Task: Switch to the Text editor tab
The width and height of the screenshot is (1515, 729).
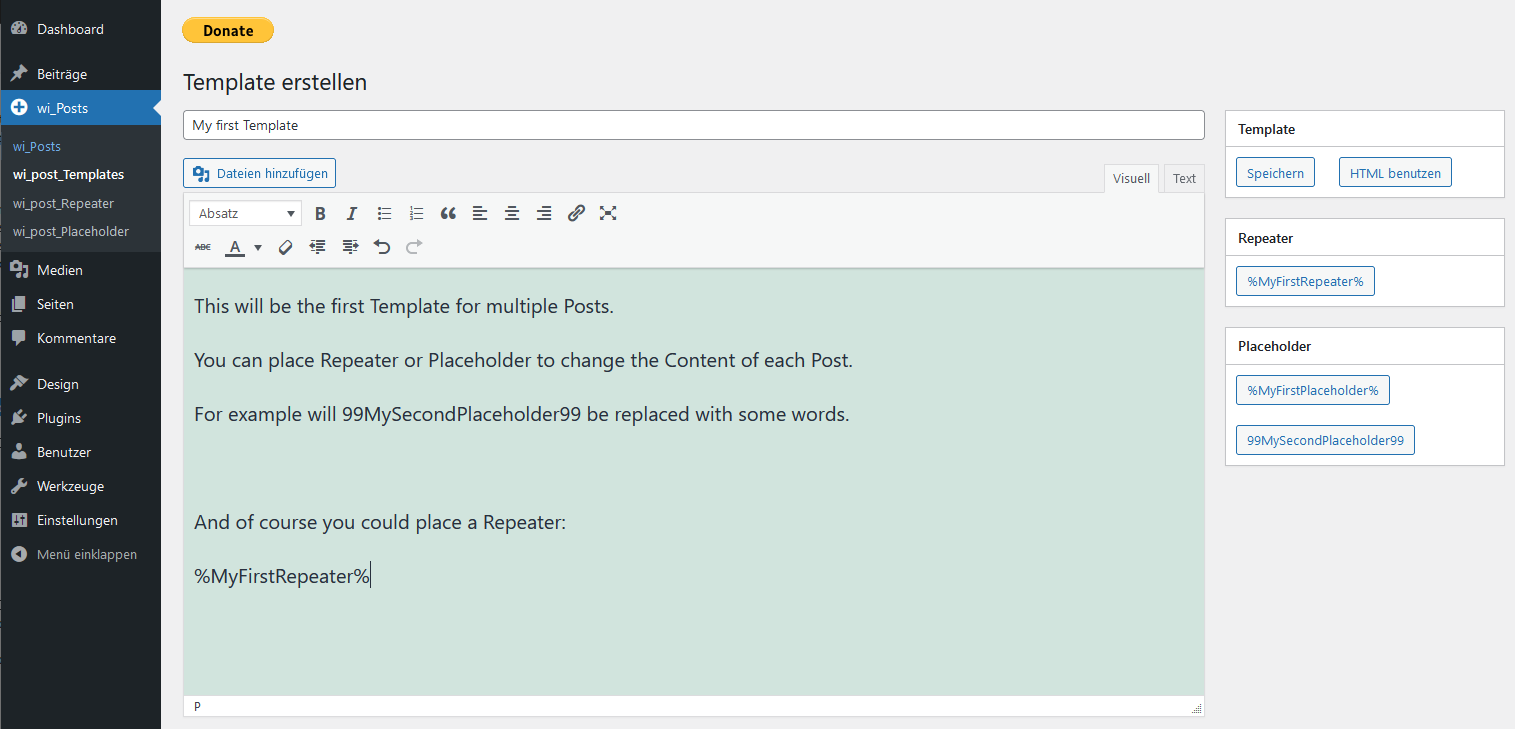Action: (1184, 178)
